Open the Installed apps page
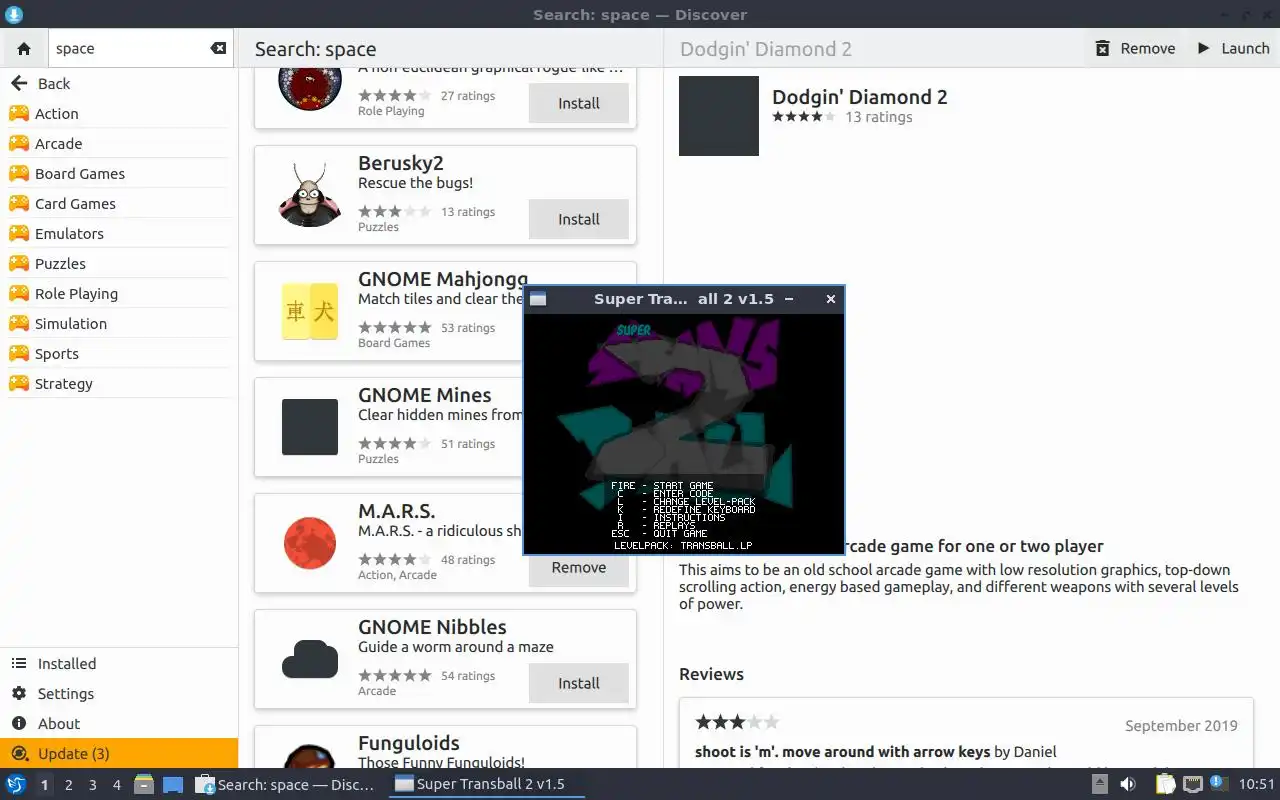The height and width of the screenshot is (800, 1280). point(119,664)
